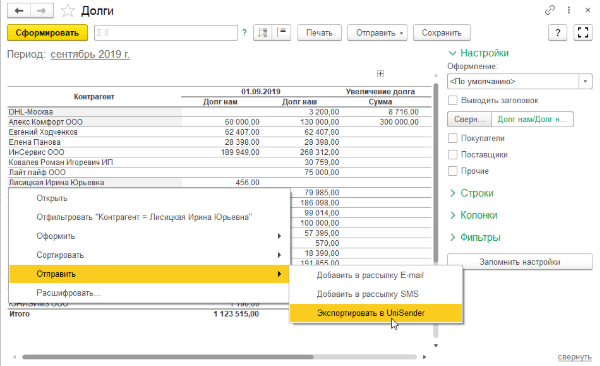Screen dimensions: 600x366
Task: Select Добавить в рассылку E-mail
Action: coord(376,275)
